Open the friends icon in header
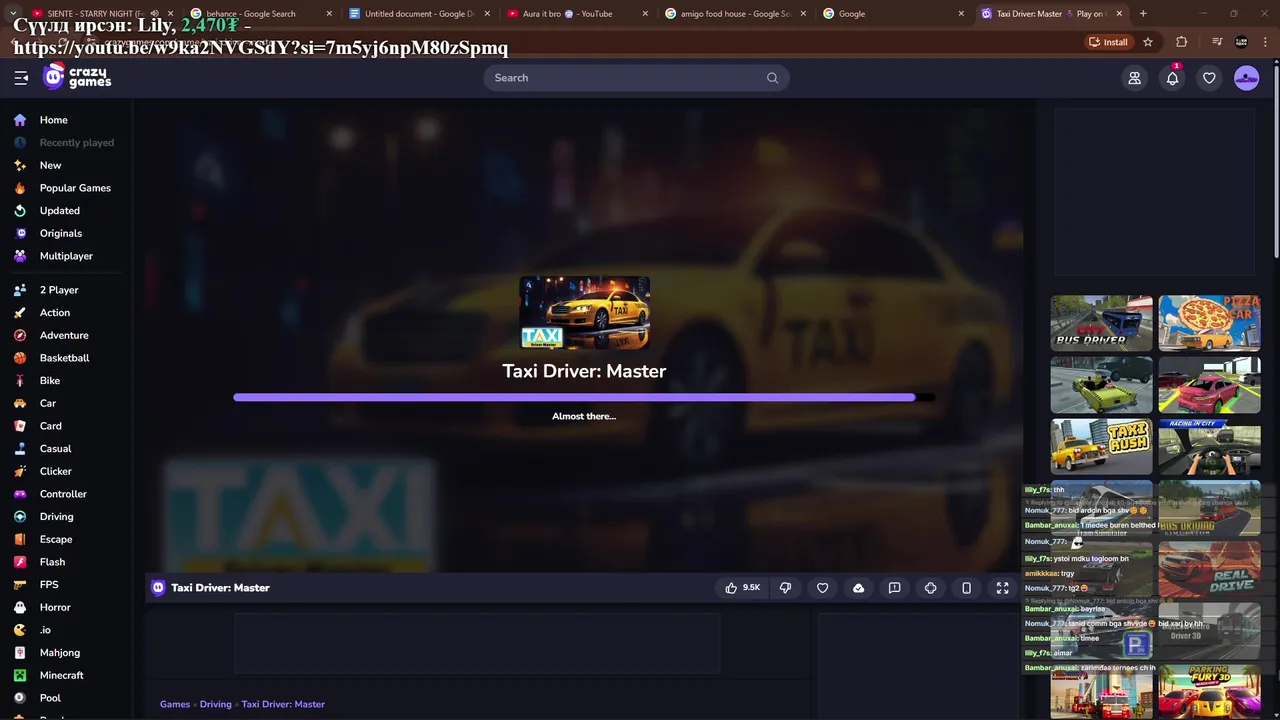 click(x=1134, y=78)
